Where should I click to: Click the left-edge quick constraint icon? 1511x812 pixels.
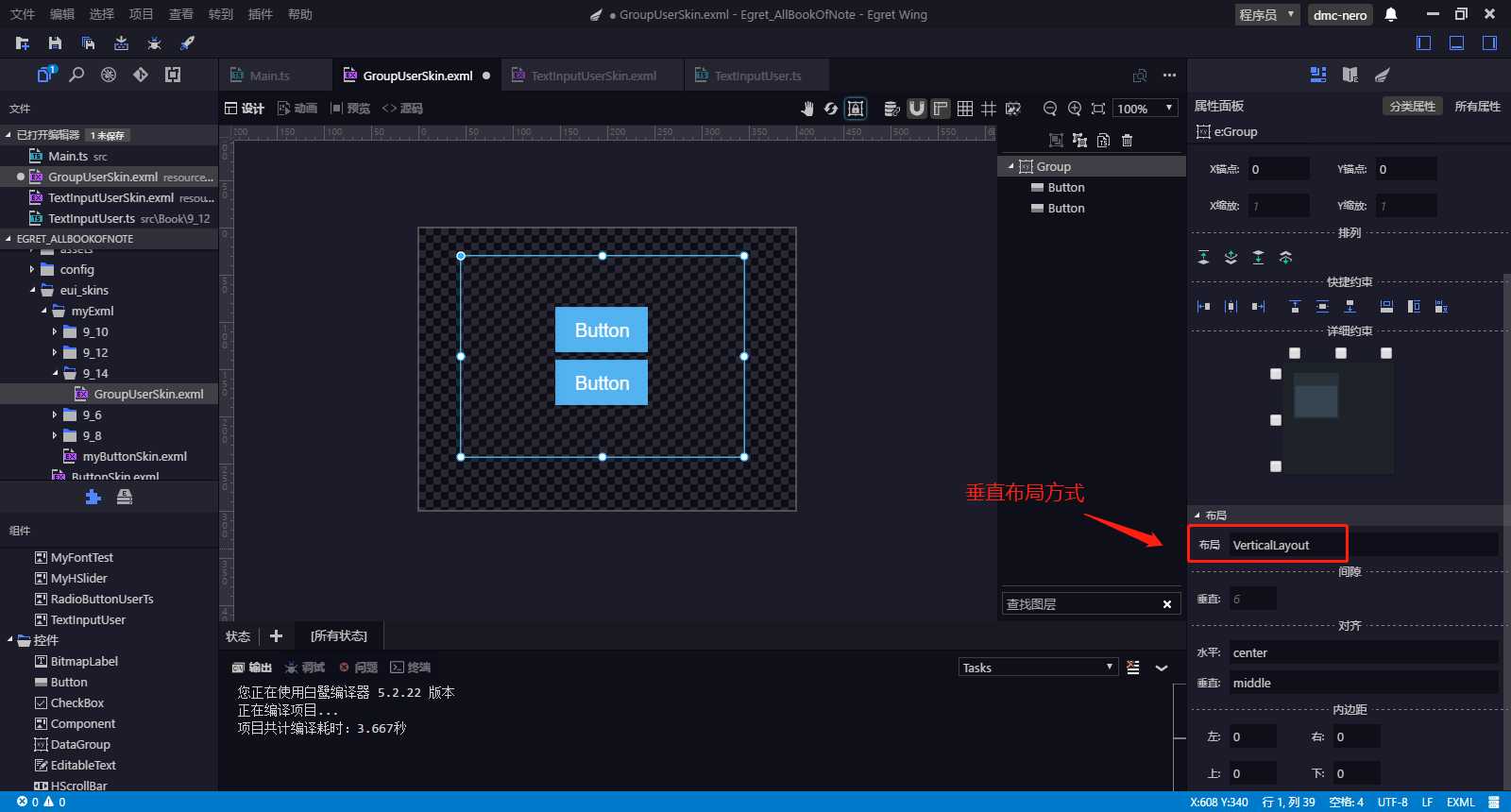pyautogui.click(x=1203, y=306)
